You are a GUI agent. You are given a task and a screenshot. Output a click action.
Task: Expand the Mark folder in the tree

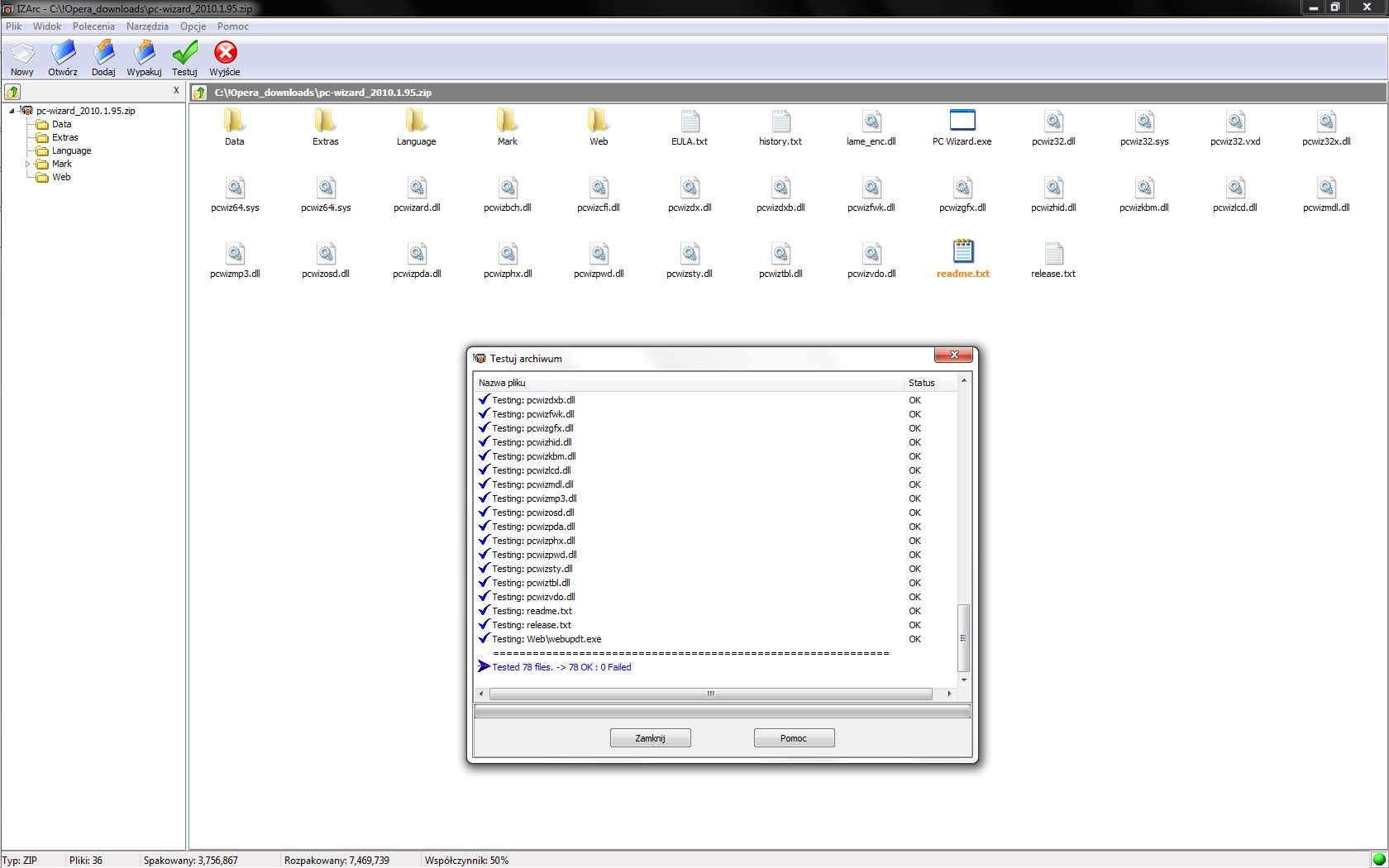(x=27, y=164)
